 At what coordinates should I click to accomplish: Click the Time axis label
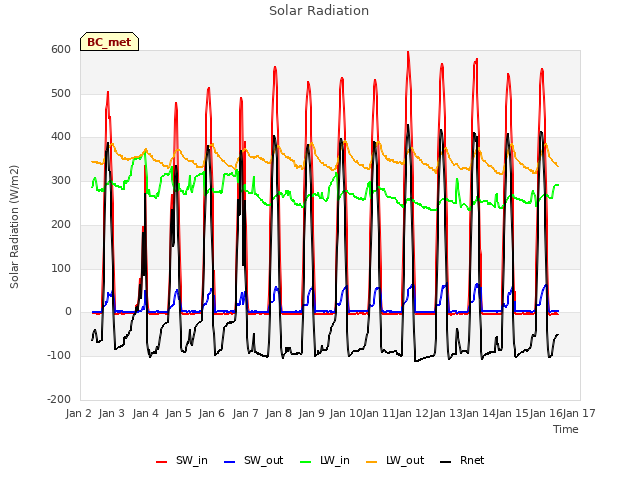pos(566,429)
